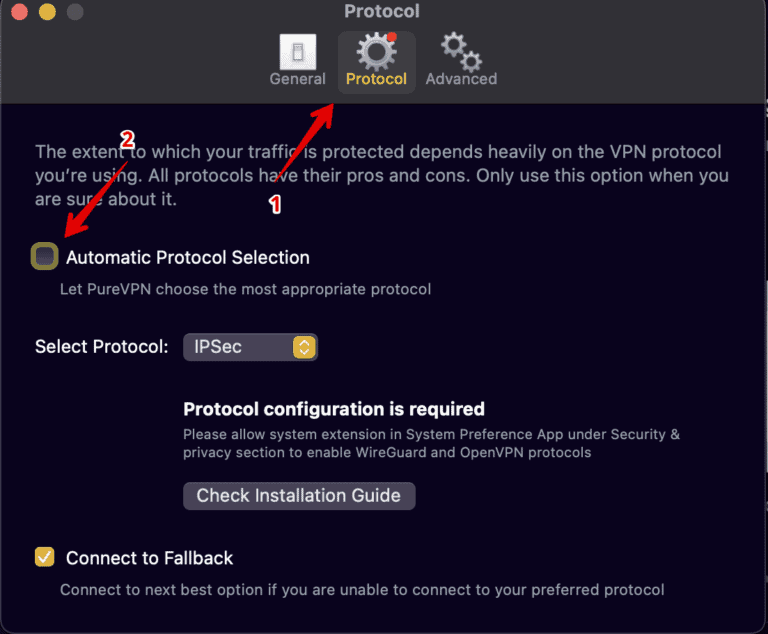Image resolution: width=768 pixels, height=634 pixels.
Task: Minimize the window with the yellow button
Action: point(47,13)
